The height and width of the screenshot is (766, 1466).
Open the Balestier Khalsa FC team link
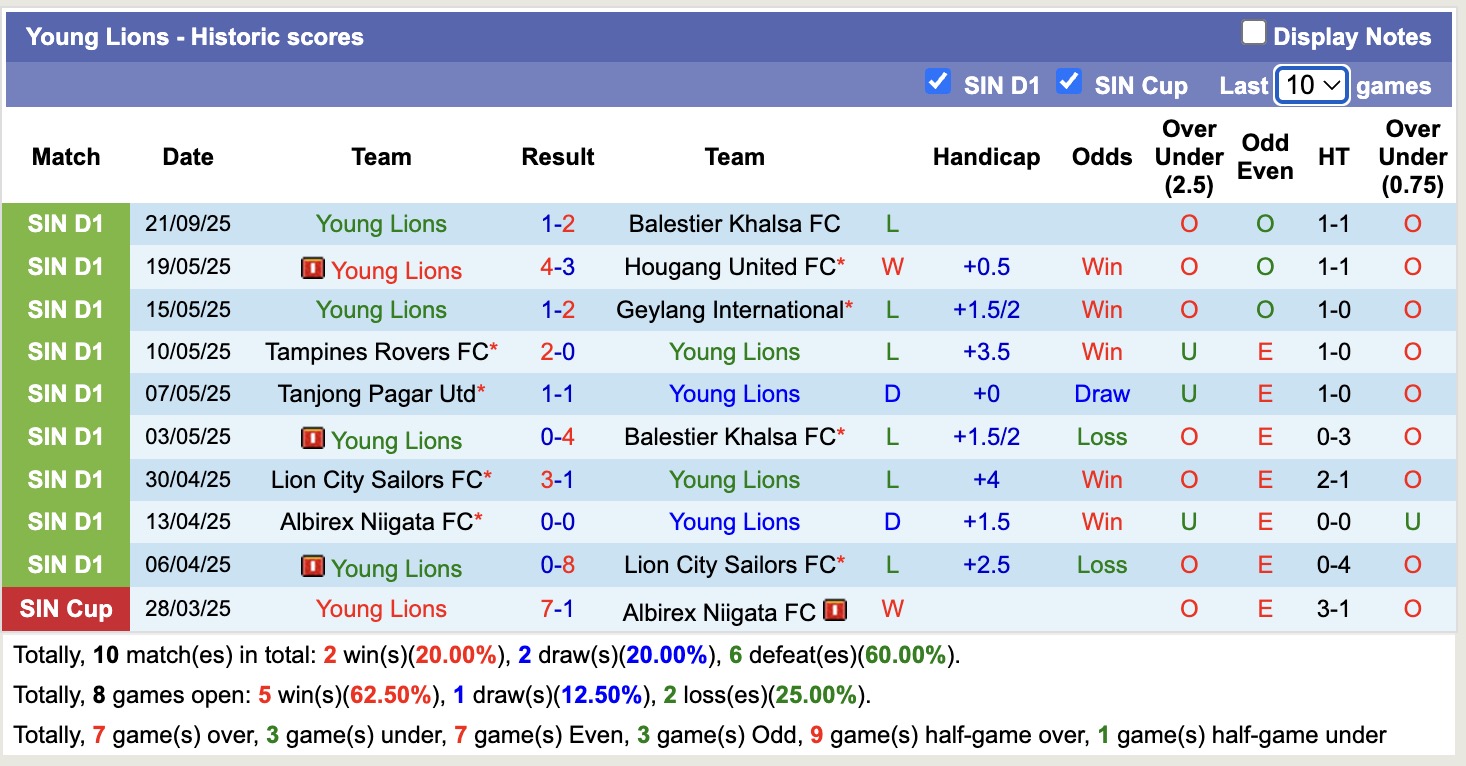pos(735,224)
